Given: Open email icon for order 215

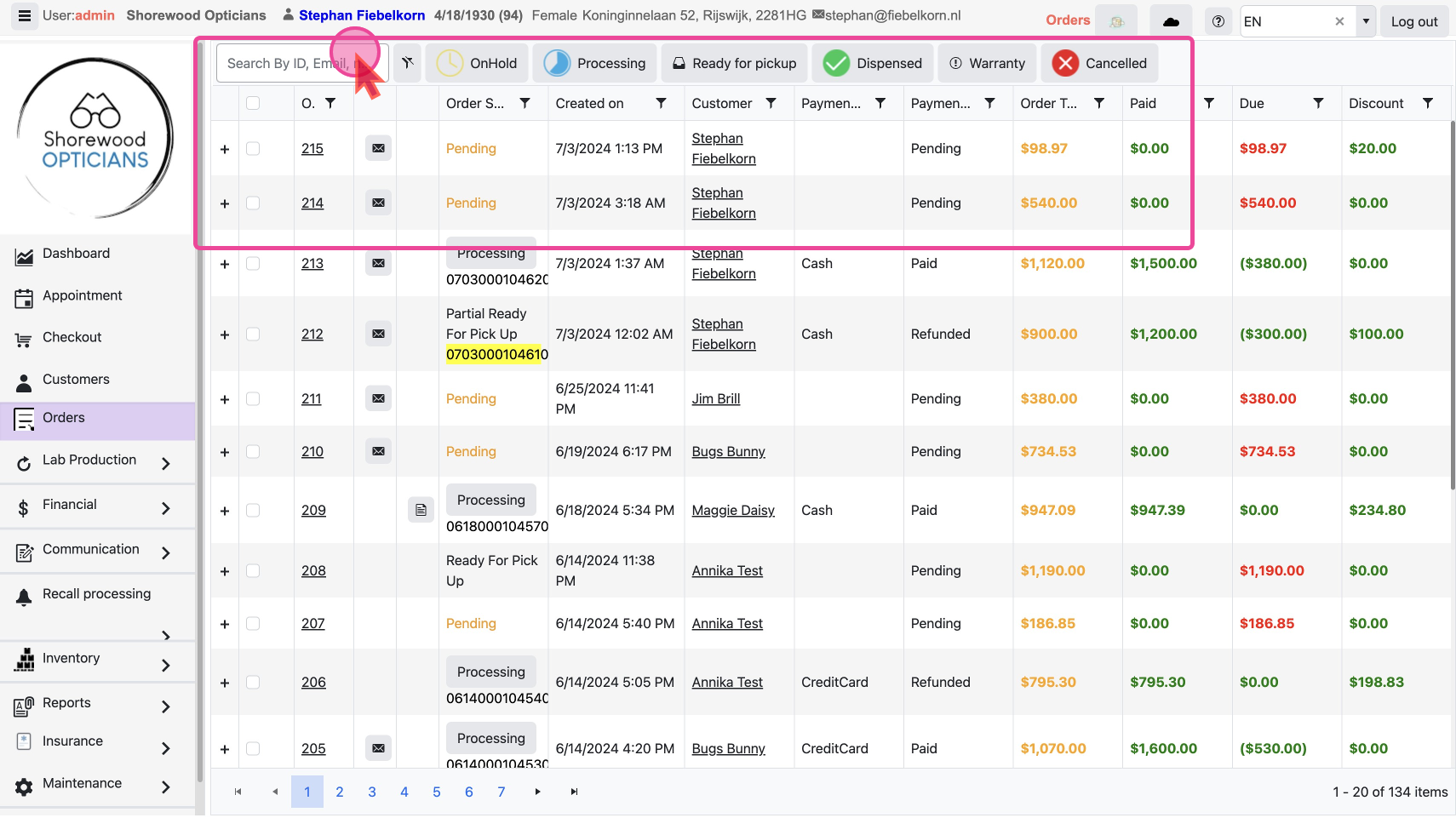Looking at the screenshot, I should tap(378, 148).
